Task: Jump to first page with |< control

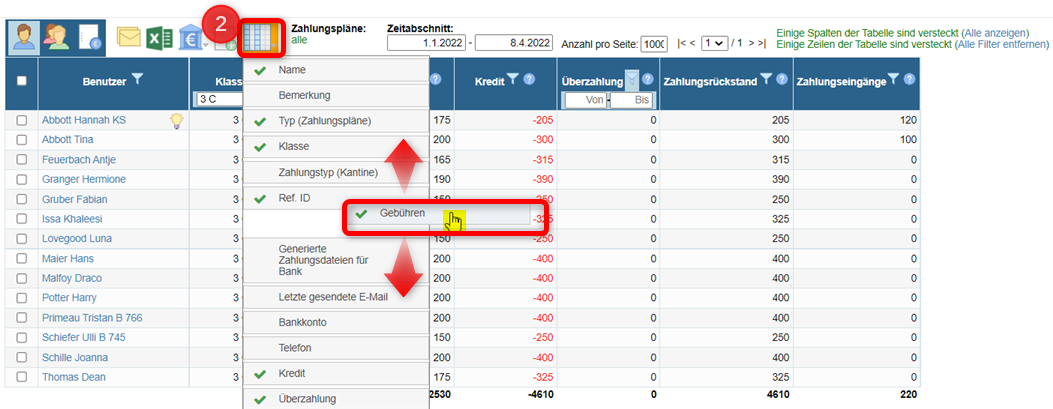Action: (x=681, y=44)
